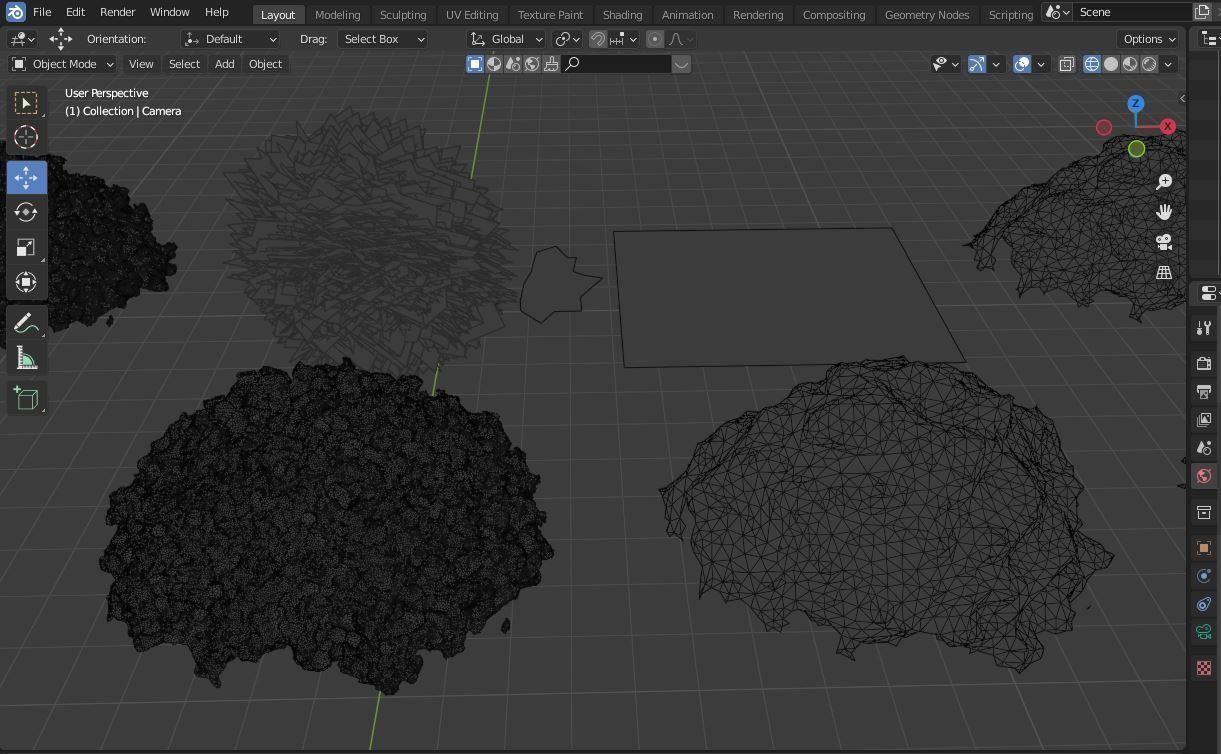Viewport: 1221px width, 754px height.
Task: Switch to the Geometry Nodes workspace tab
Action: pos(927,15)
